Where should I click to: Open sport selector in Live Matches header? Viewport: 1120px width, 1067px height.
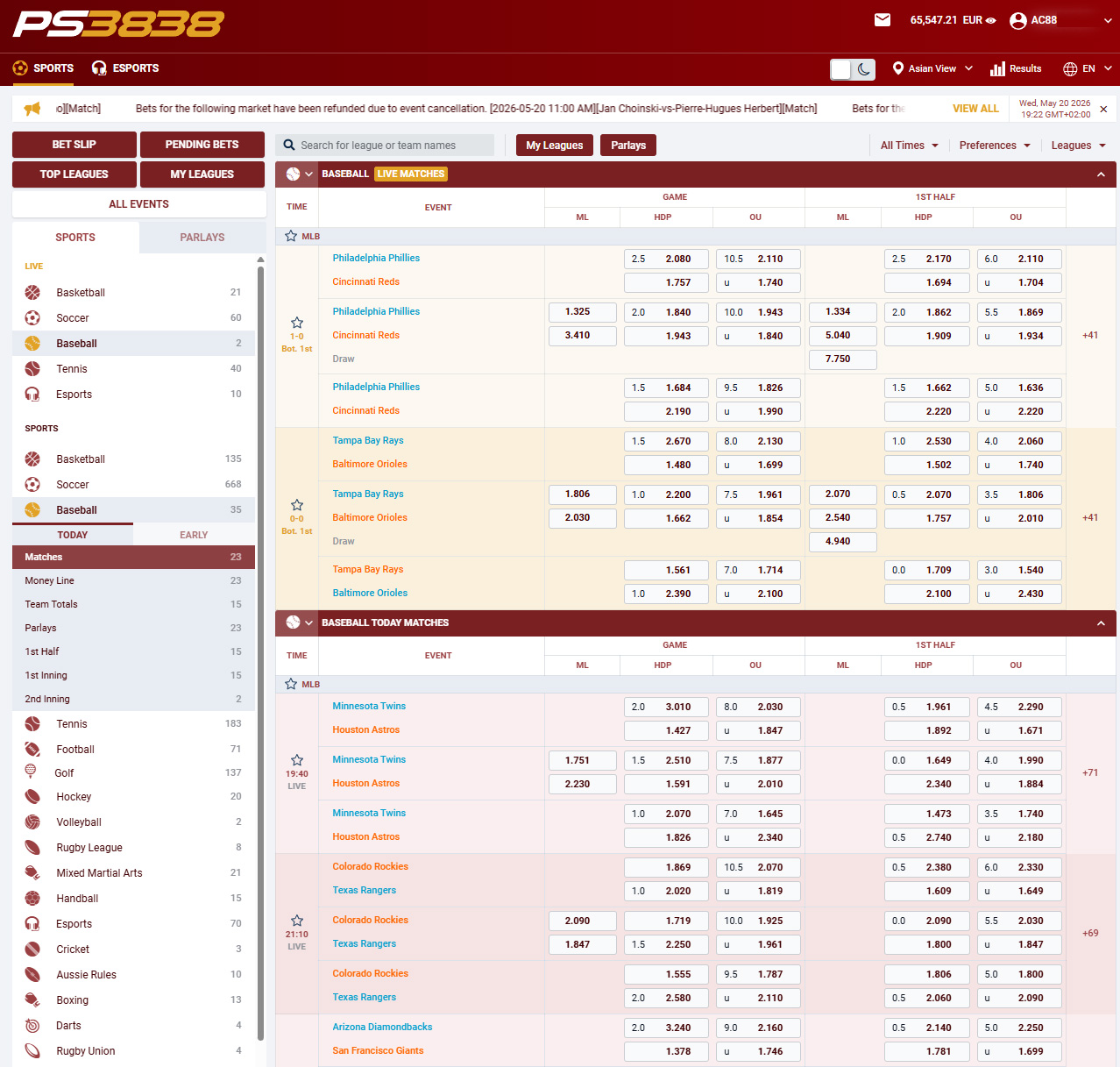299,174
